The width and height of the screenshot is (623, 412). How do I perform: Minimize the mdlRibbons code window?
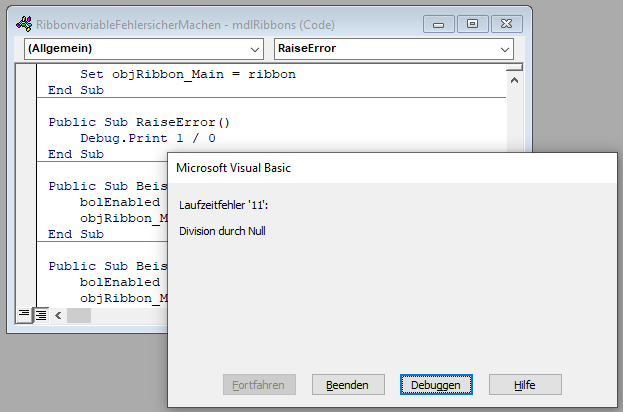point(437,23)
